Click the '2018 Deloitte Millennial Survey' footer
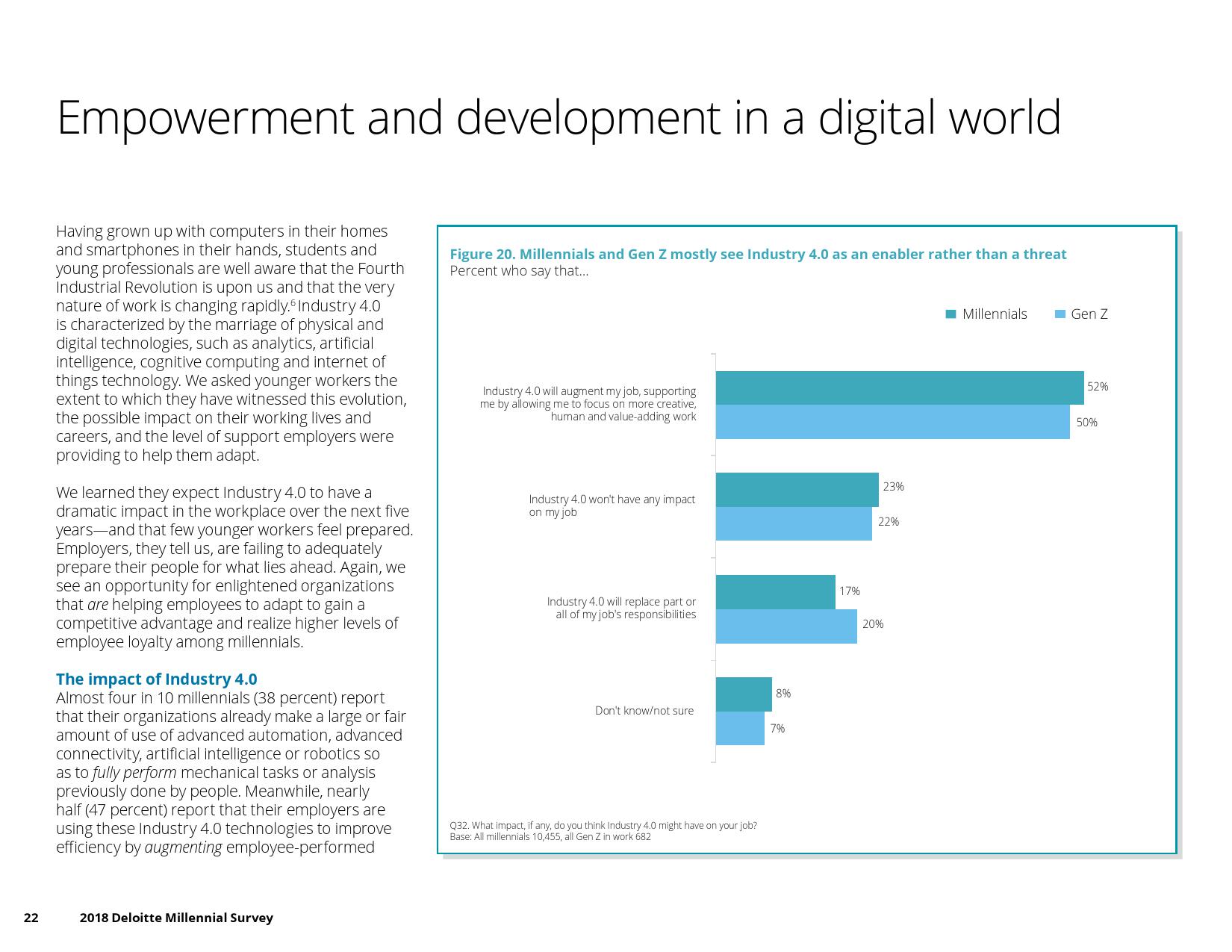Screen dimensions: 1232x952 click(x=176, y=918)
